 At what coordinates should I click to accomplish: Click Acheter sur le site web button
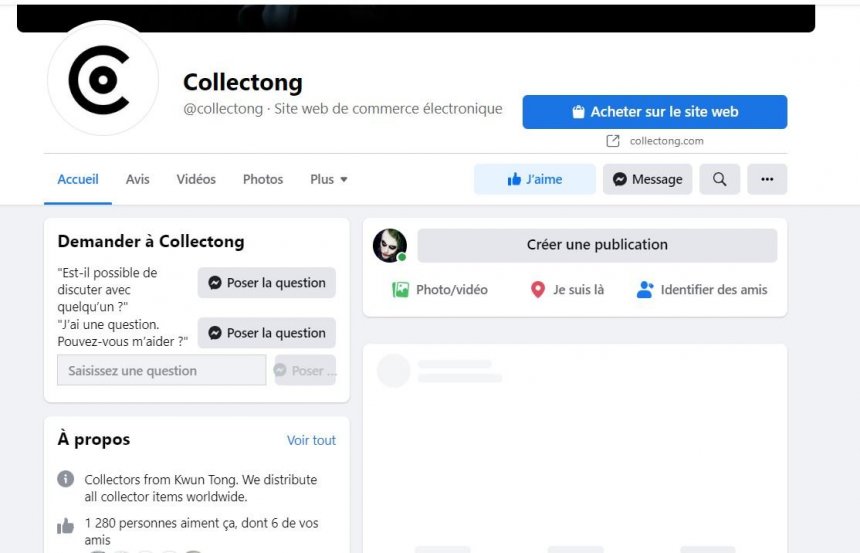654,112
